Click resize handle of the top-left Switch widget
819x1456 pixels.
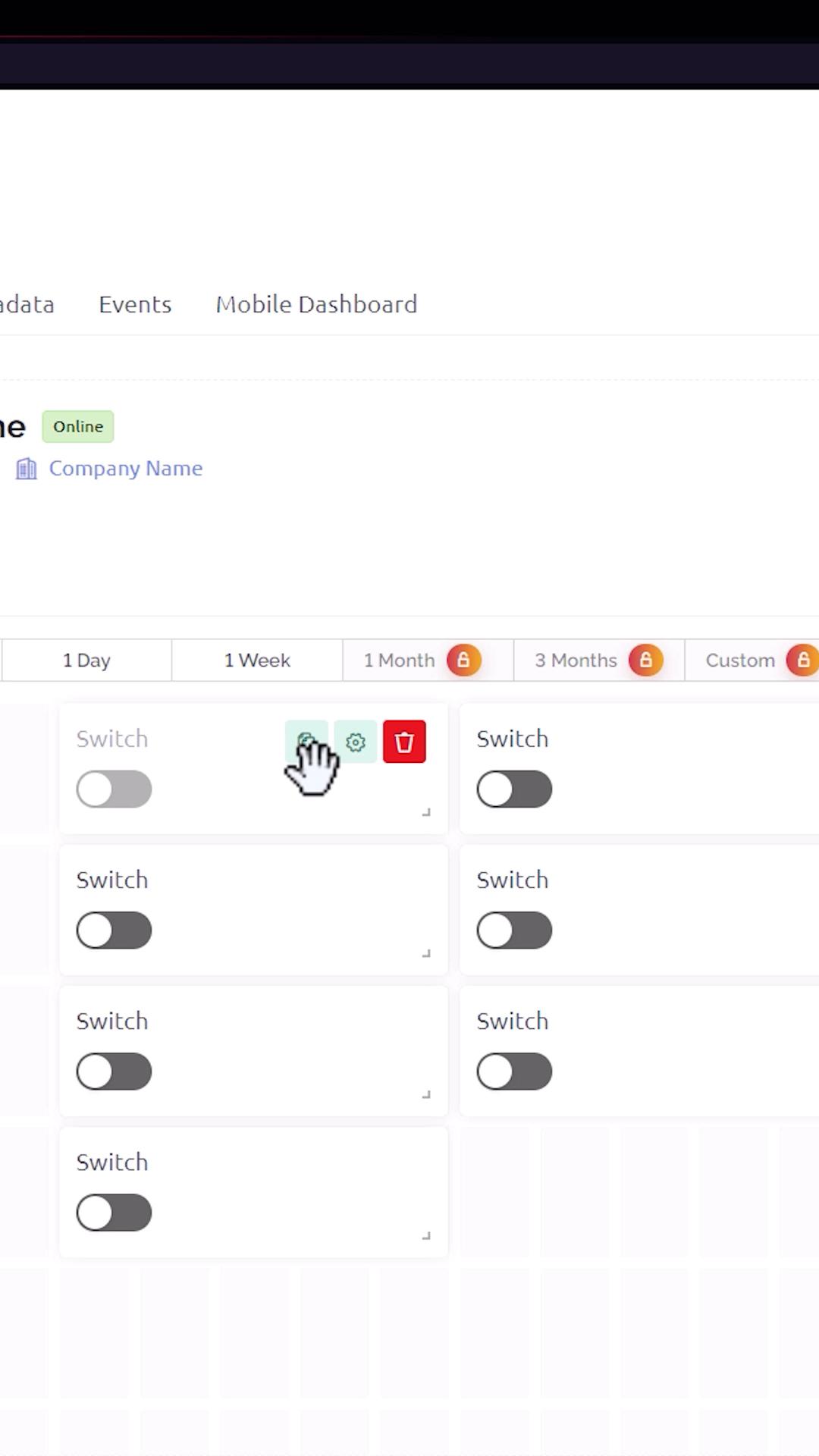click(x=426, y=812)
